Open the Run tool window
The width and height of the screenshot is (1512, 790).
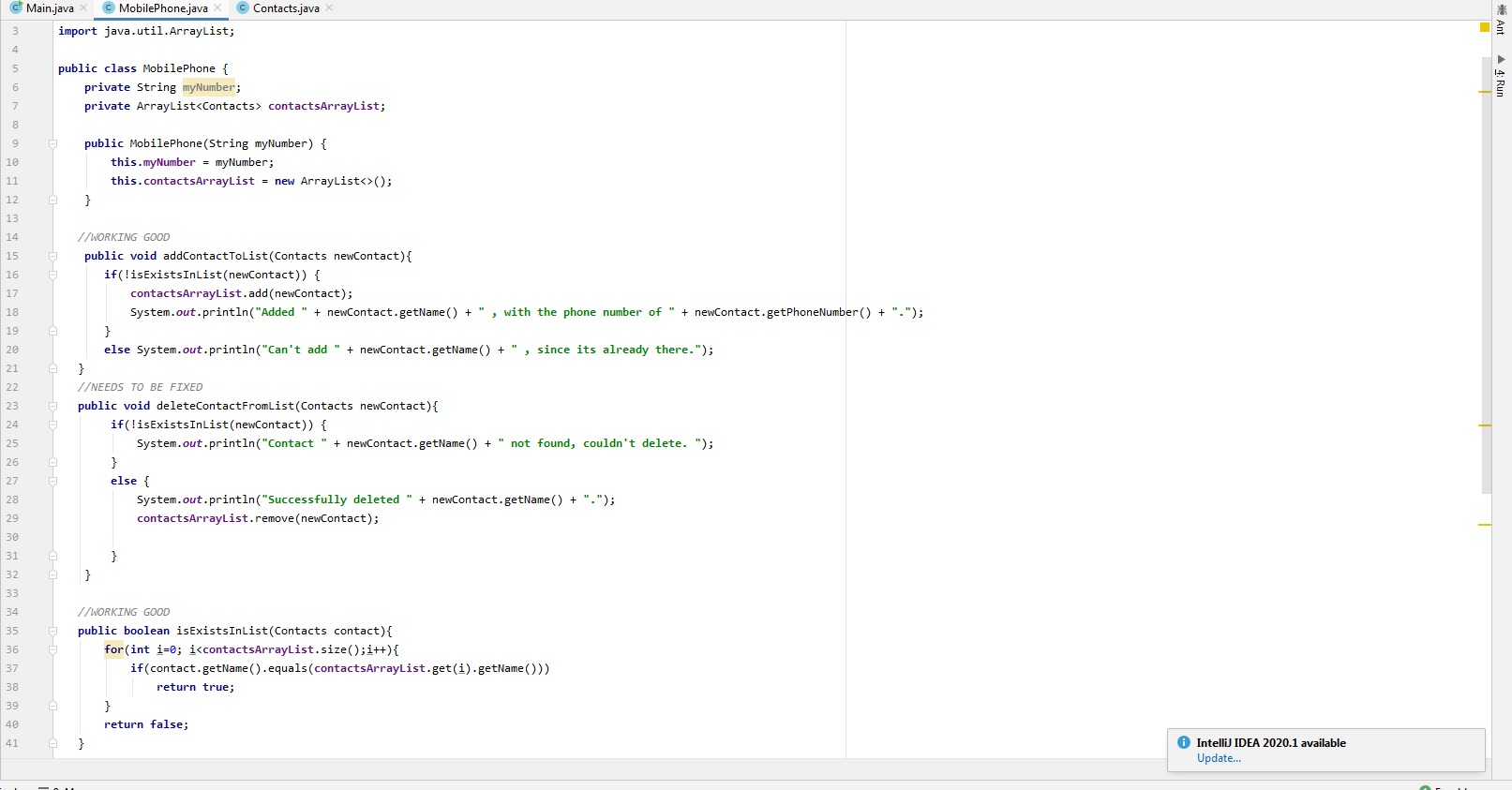coord(1502,76)
